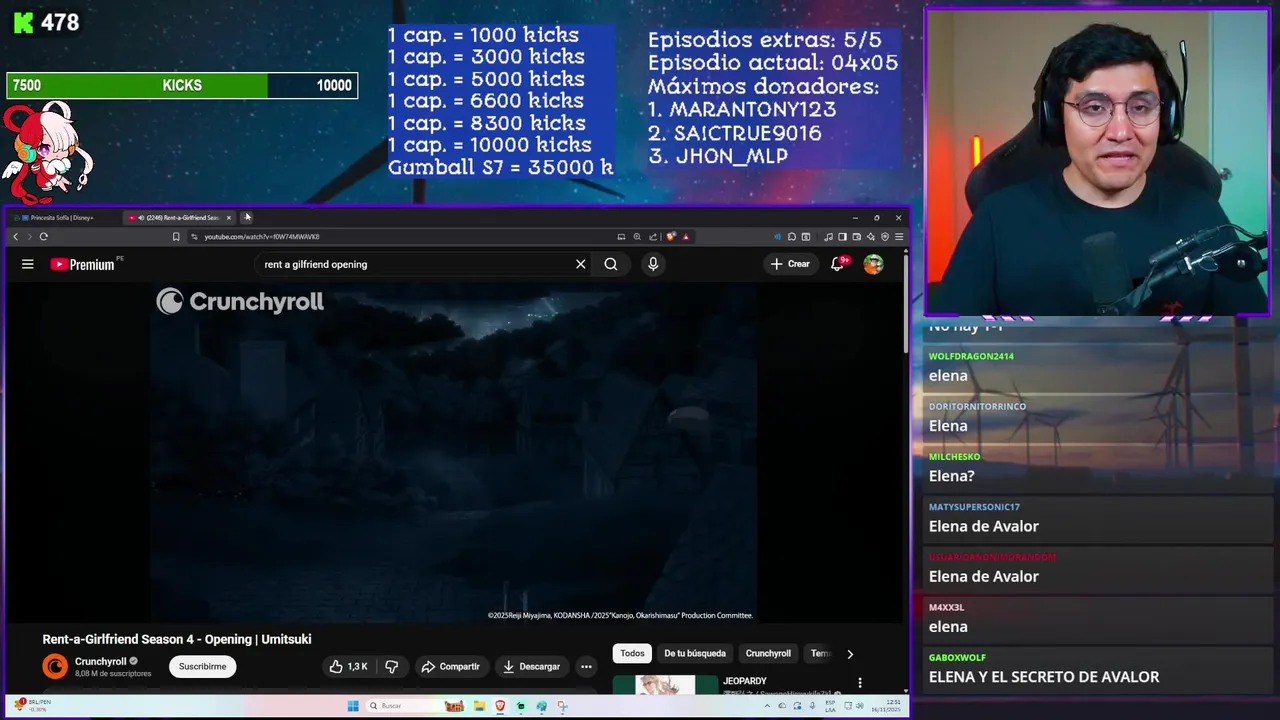Open the YouTube account avatar menu
Viewport: 1280px width, 720px height.
(874, 264)
